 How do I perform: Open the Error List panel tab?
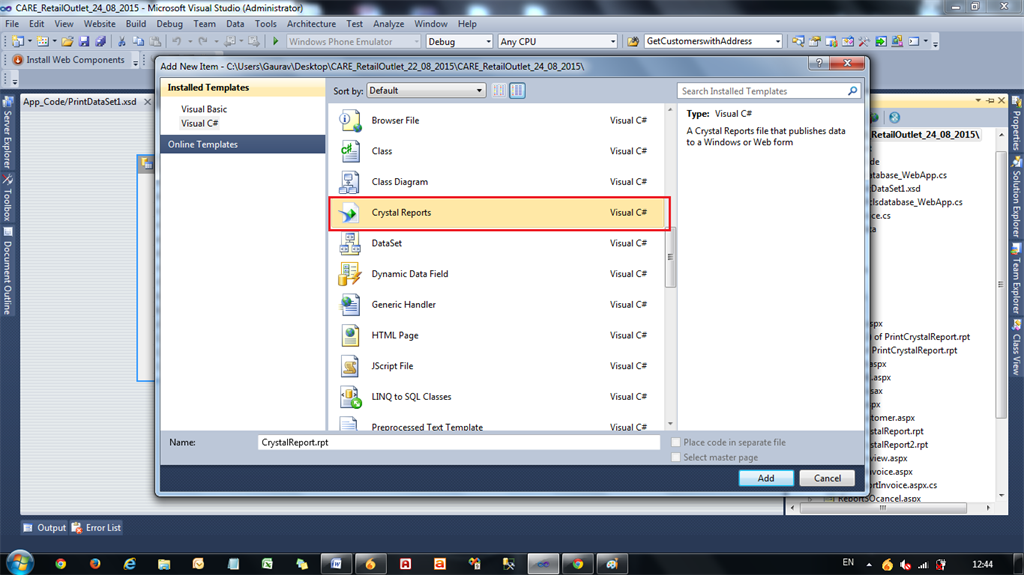(96, 528)
